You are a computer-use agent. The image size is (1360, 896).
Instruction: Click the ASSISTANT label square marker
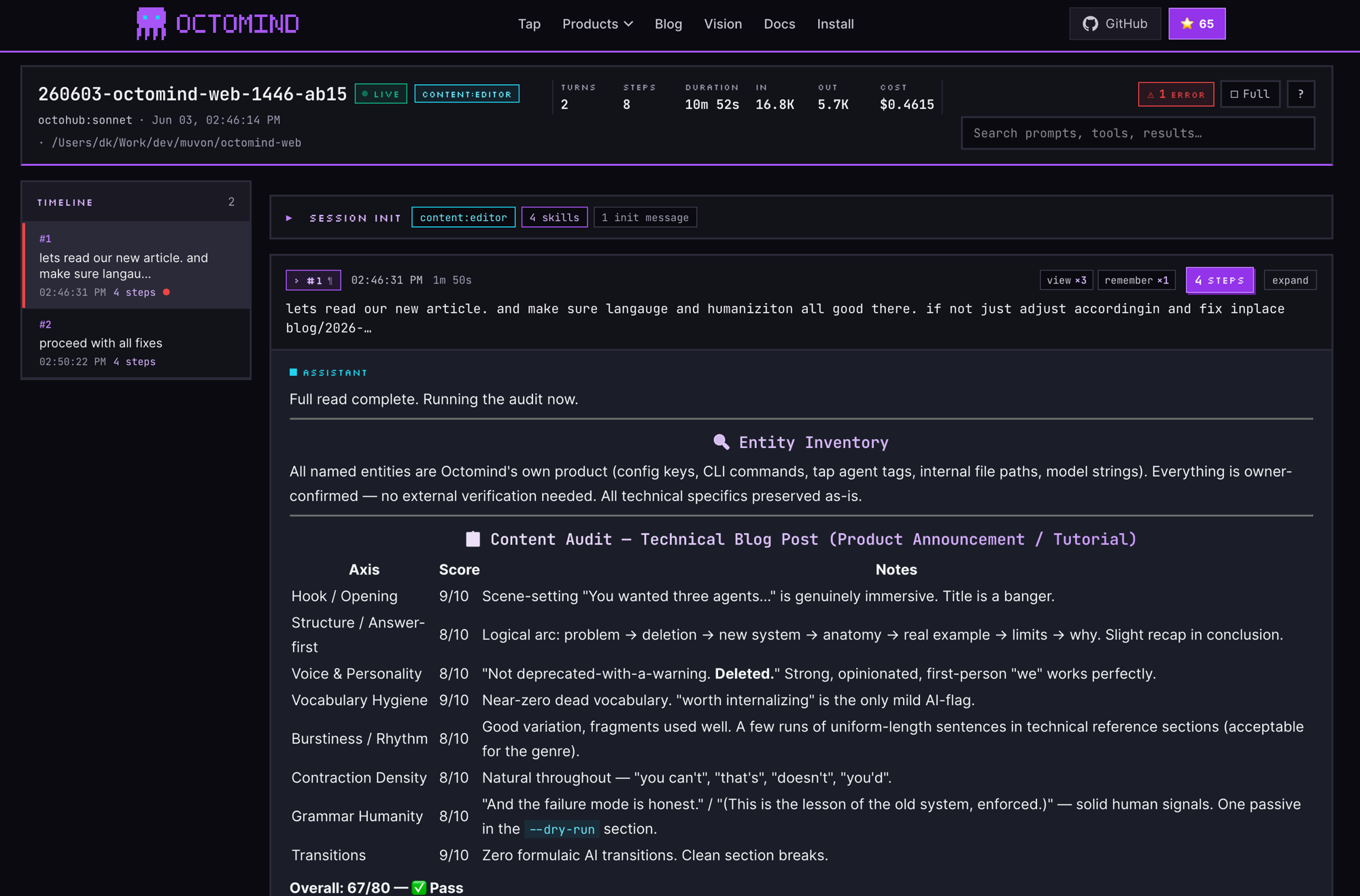[293, 373]
